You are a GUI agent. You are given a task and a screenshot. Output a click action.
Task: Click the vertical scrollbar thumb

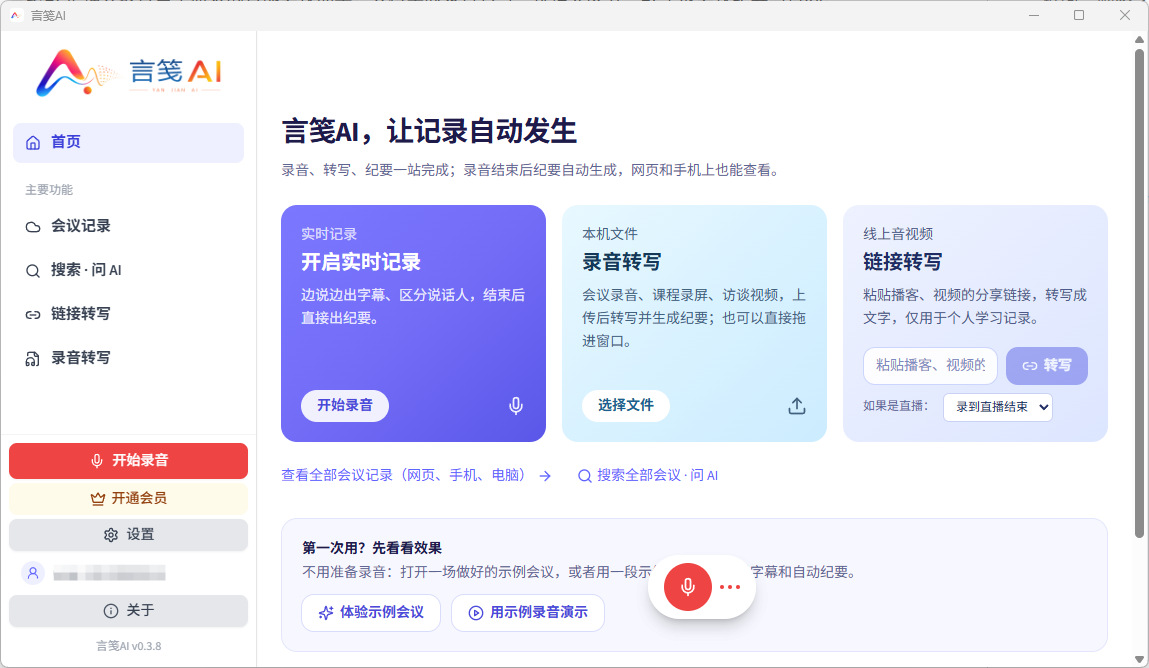click(x=1139, y=293)
